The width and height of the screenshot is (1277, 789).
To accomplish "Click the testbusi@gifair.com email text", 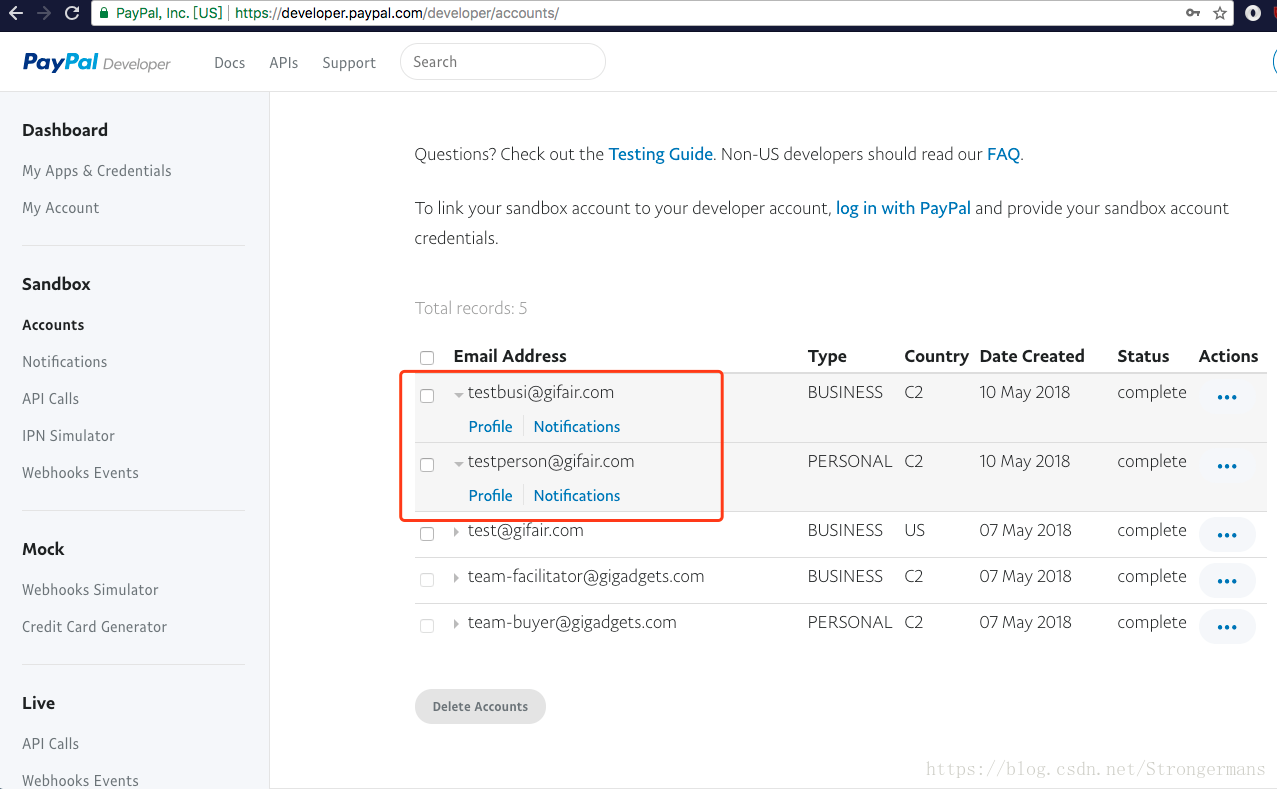I will click(541, 393).
